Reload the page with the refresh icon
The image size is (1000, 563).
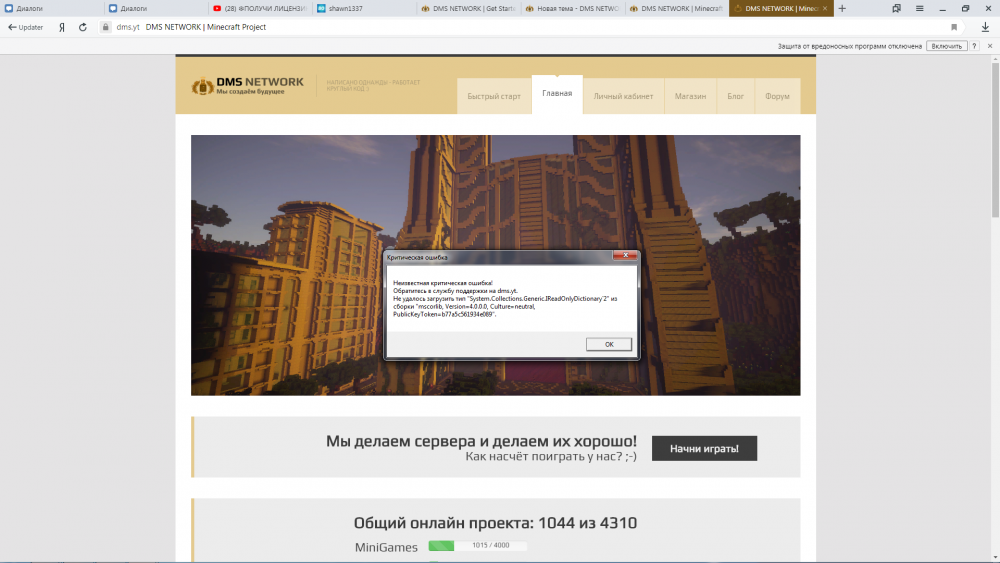83,27
